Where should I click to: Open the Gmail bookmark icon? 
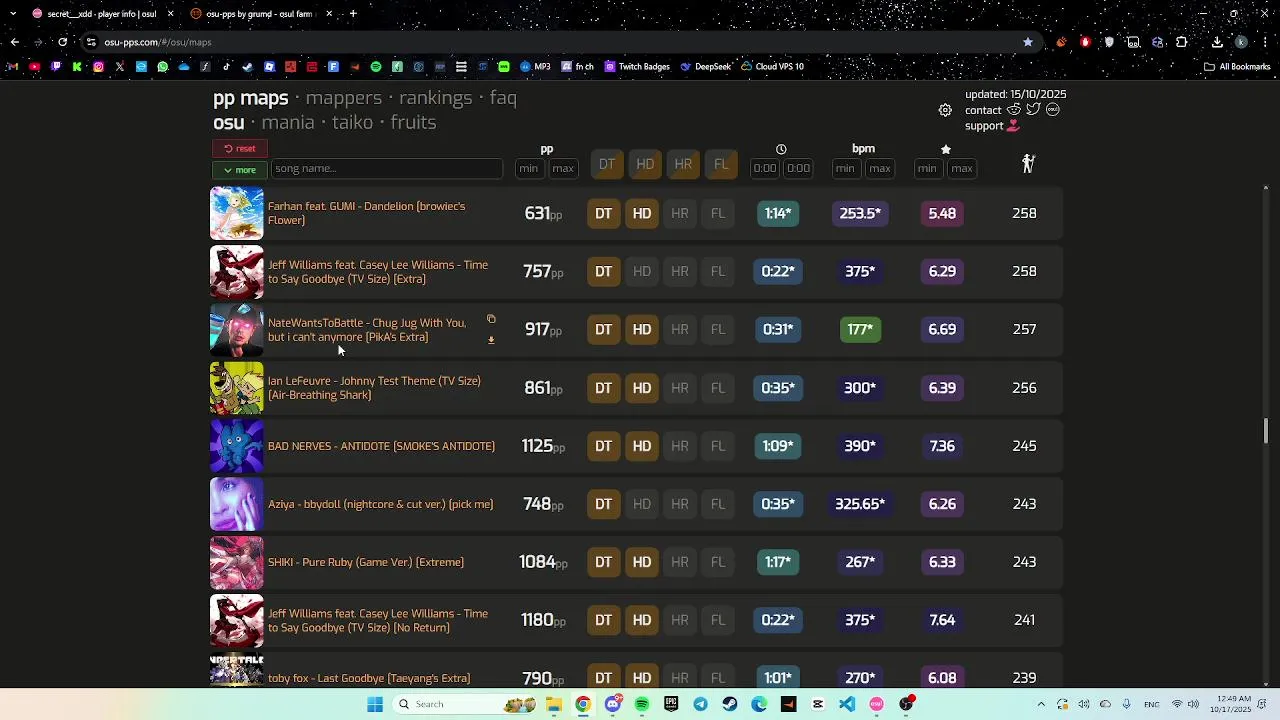[12, 67]
